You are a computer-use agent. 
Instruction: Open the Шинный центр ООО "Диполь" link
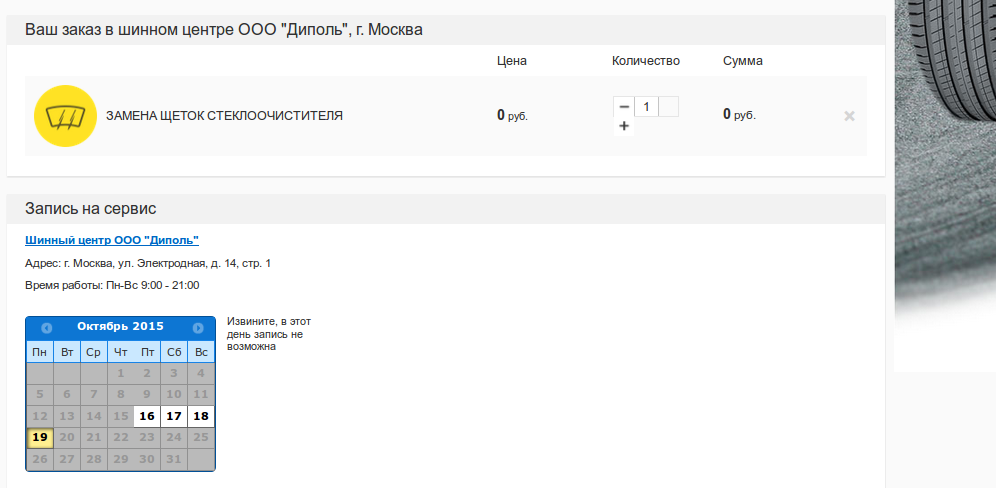(x=112, y=240)
